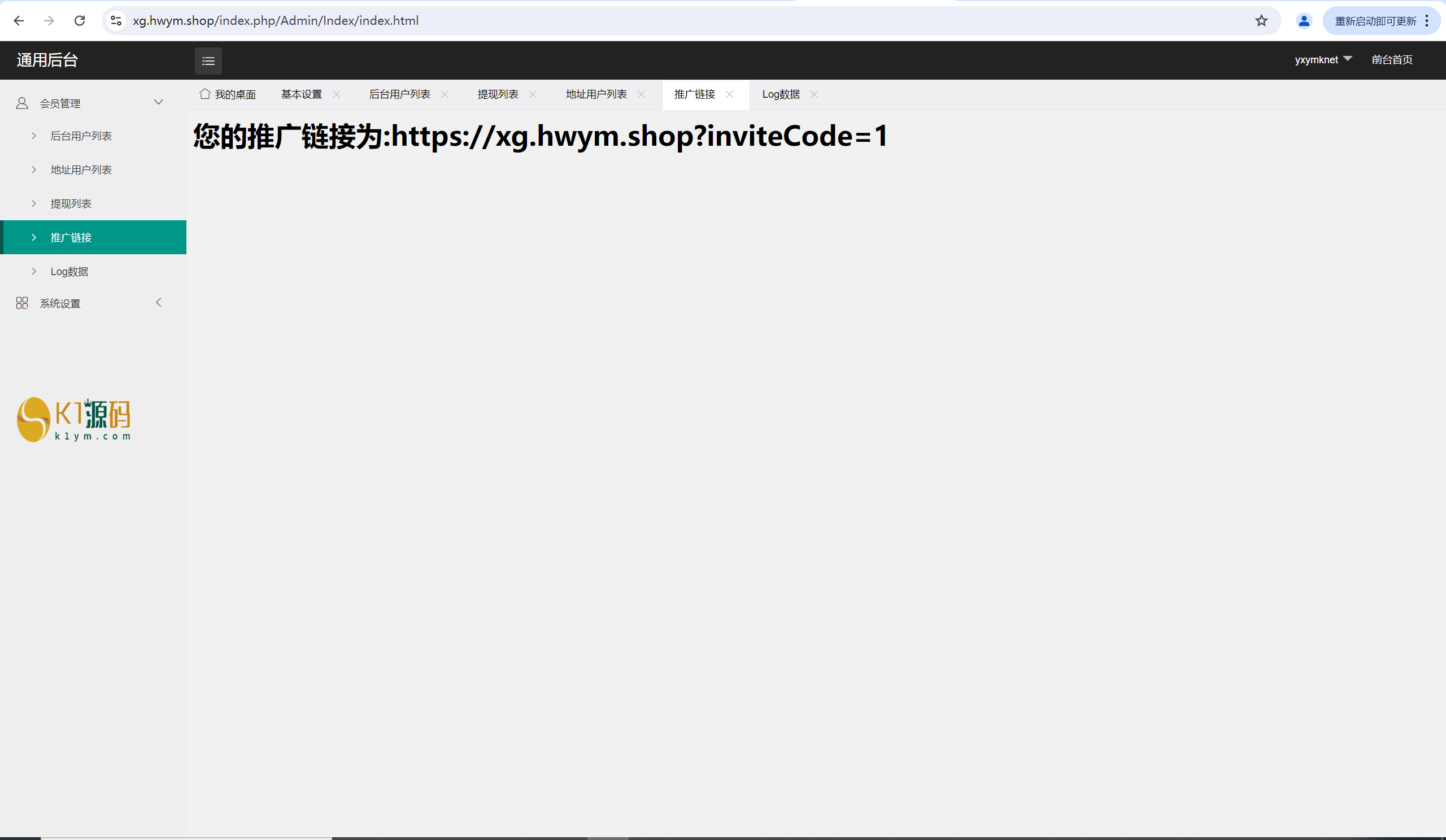Close the Log数据 tab
Viewport: 1446px width, 840px height.
coord(814,94)
